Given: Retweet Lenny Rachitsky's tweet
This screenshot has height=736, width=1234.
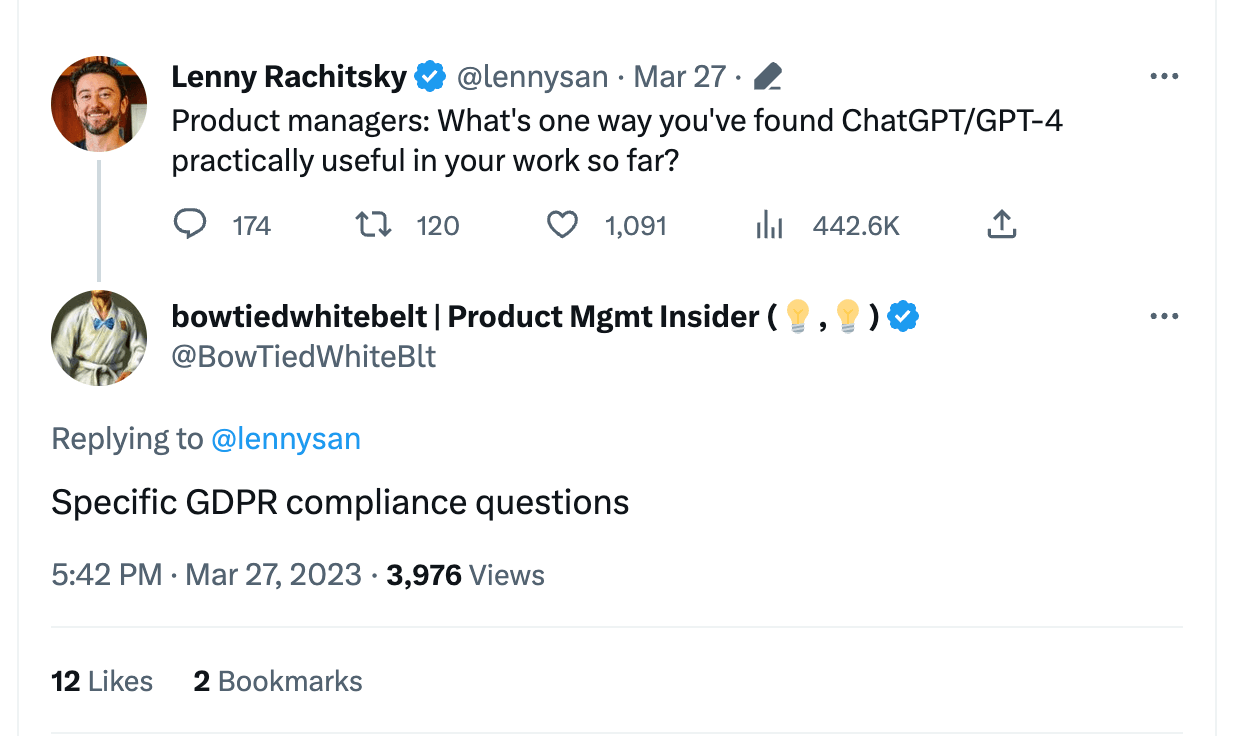Looking at the screenshot, I should [374, 225].
